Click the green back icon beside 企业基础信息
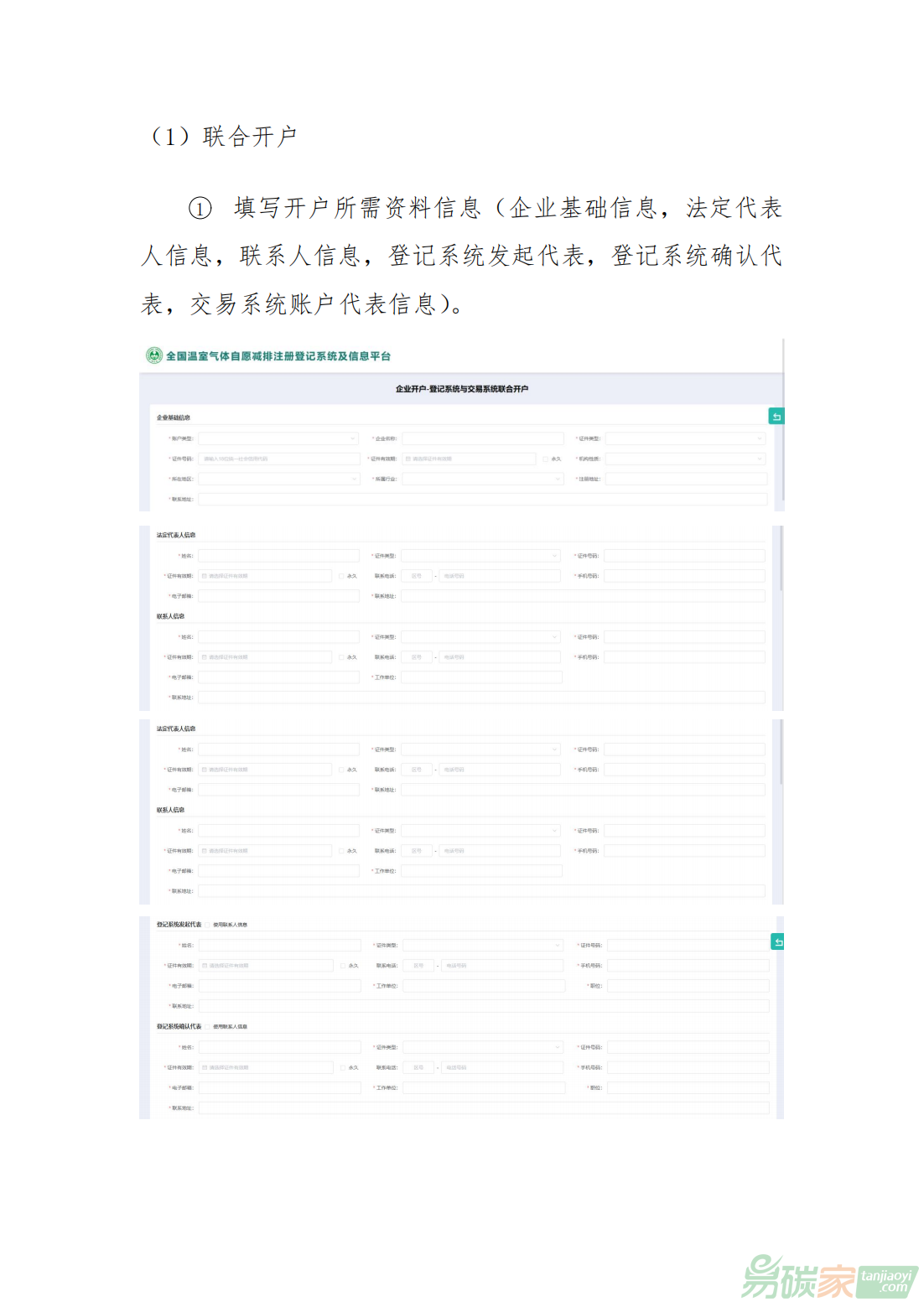924x1307 pixels. pos(776,417)
